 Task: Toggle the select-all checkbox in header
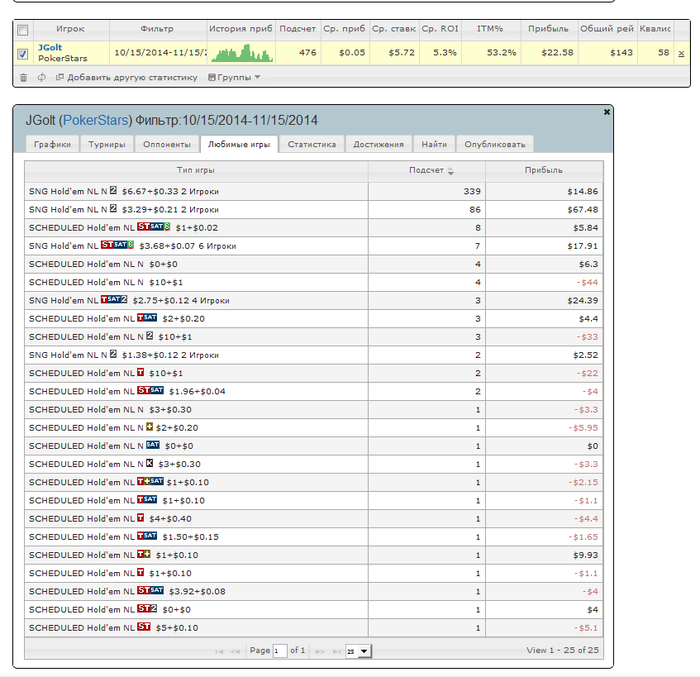pos(23,30)
